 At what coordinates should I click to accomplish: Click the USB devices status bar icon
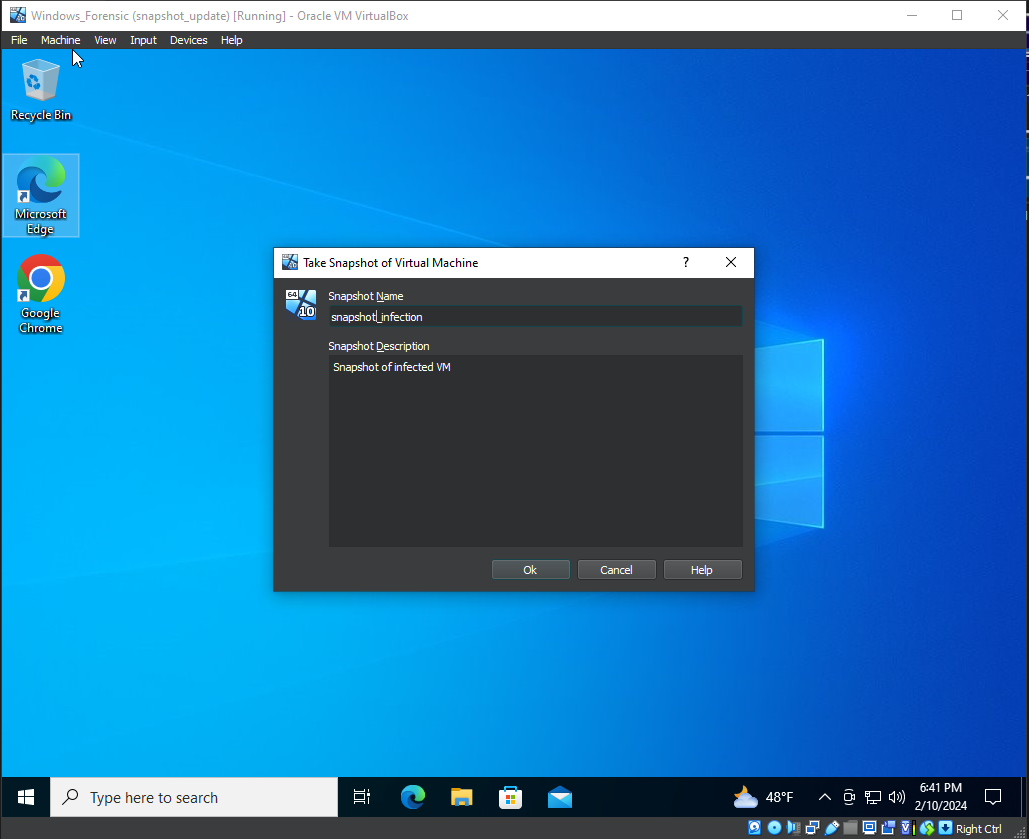(x=832, y=828)
